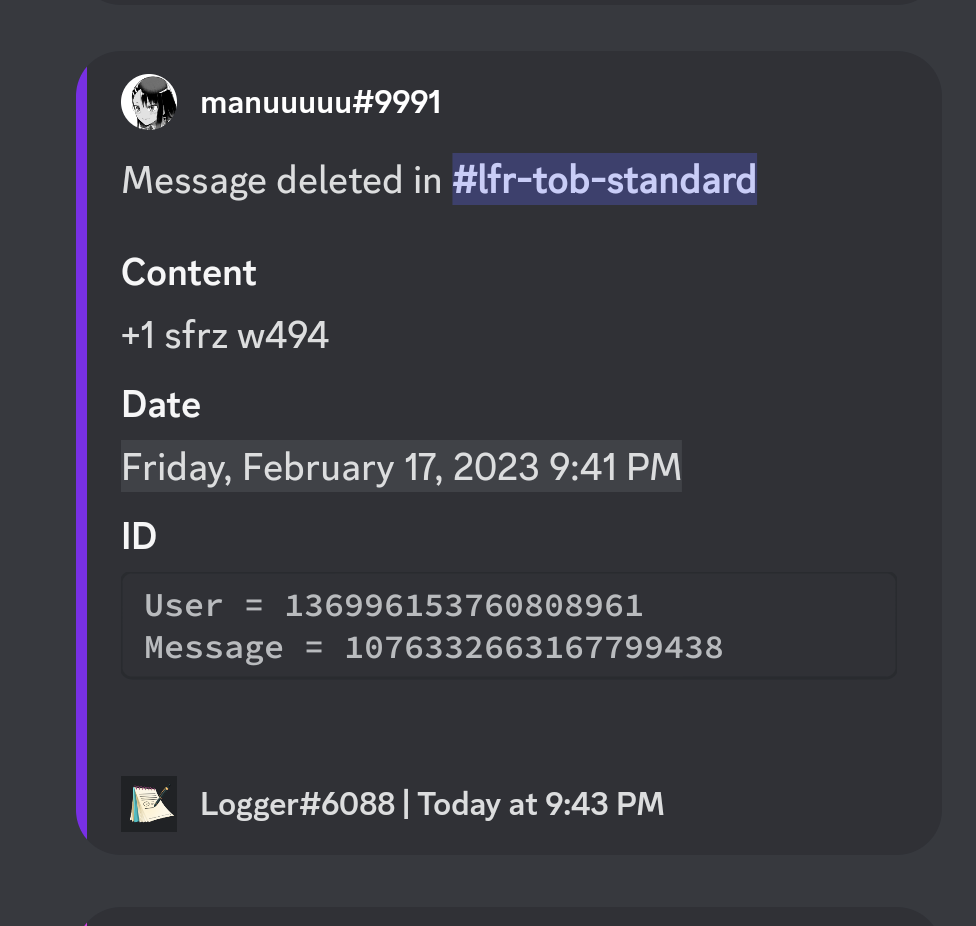Click the Logger notepad footer icon
Viewport: 976px width, 926px height.
149,804
